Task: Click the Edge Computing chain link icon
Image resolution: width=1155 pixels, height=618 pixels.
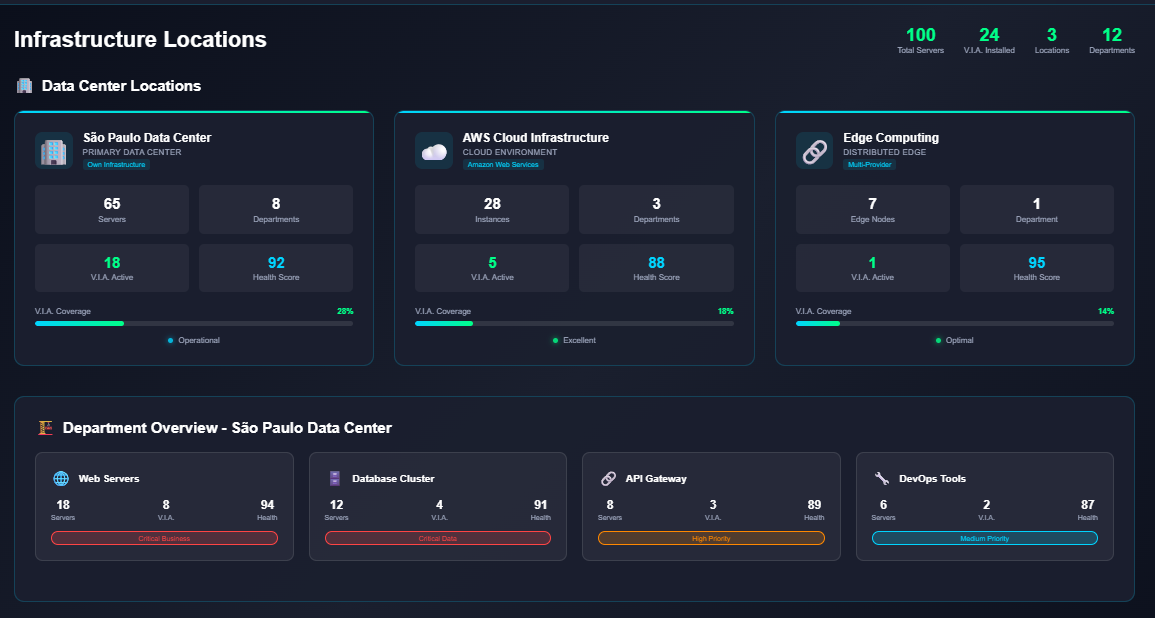Action: coord(814,151)
